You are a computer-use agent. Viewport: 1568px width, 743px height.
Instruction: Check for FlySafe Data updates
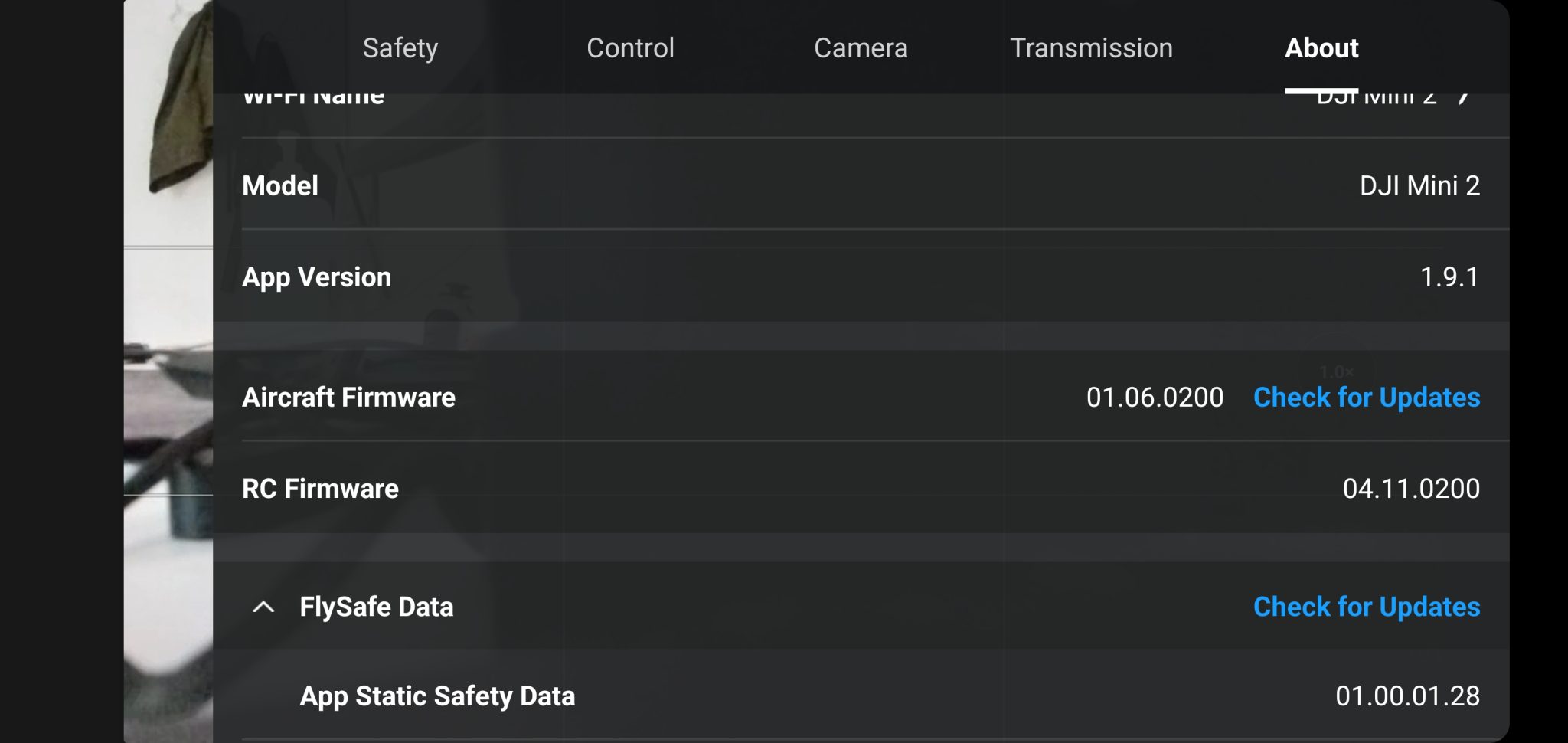pos(1365,606)
